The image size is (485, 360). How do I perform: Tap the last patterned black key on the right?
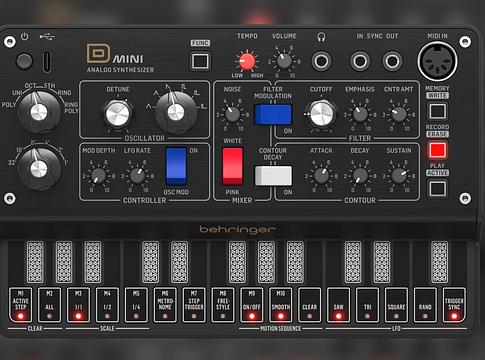(440, 262)
